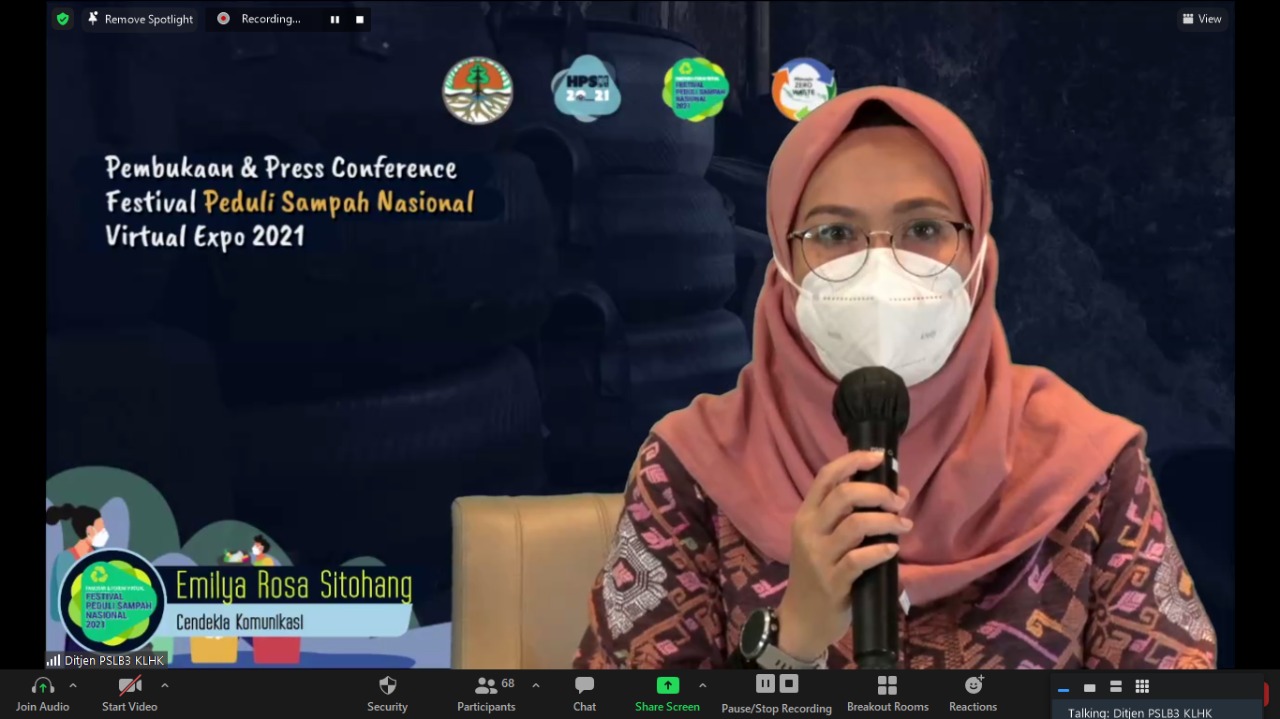Viewport: 1280px width, 719px height.
Task: Click the green Share Screen icon
Action: click(667, 686)
